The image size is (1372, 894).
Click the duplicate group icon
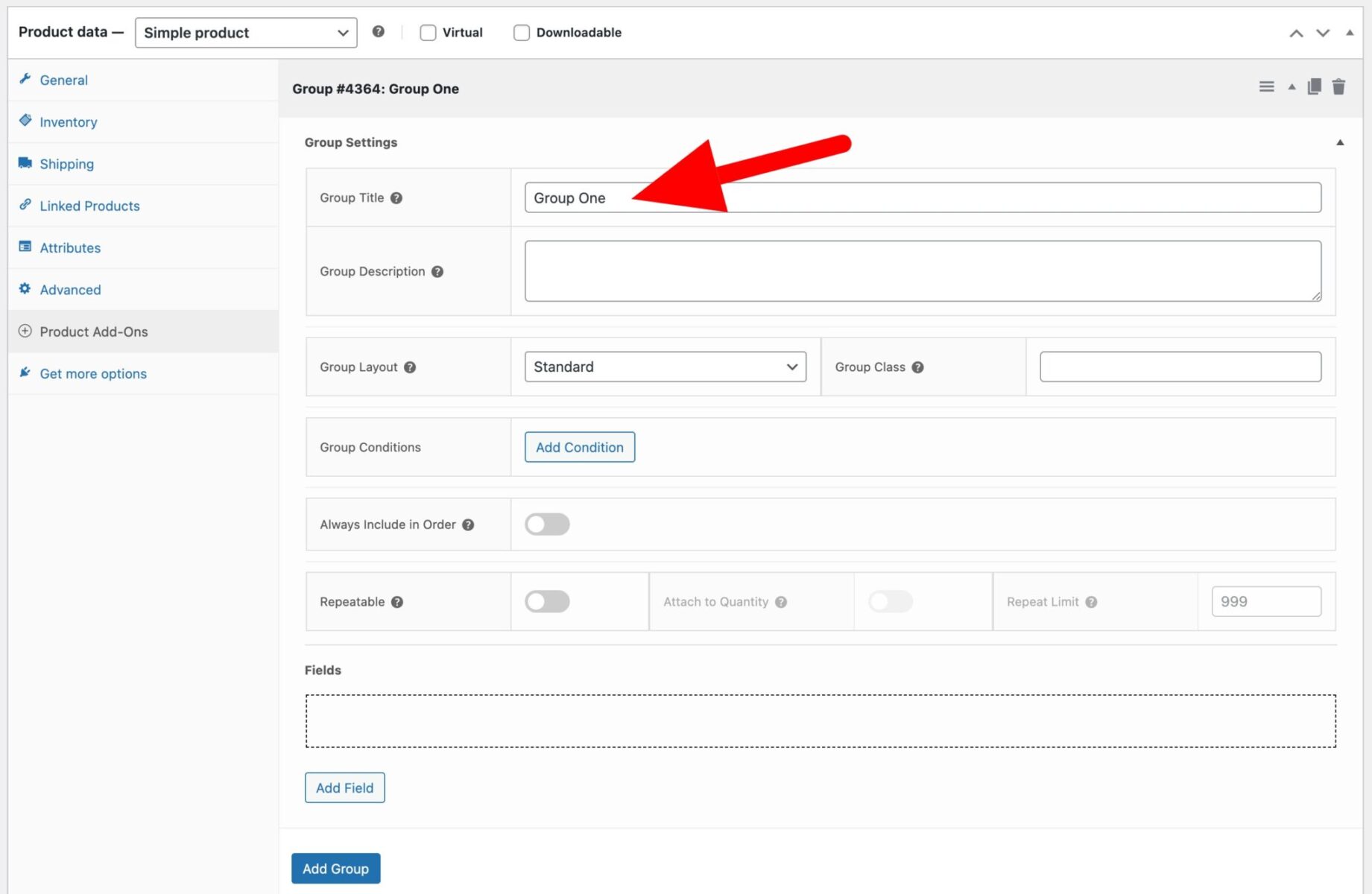pos(1315,87)
